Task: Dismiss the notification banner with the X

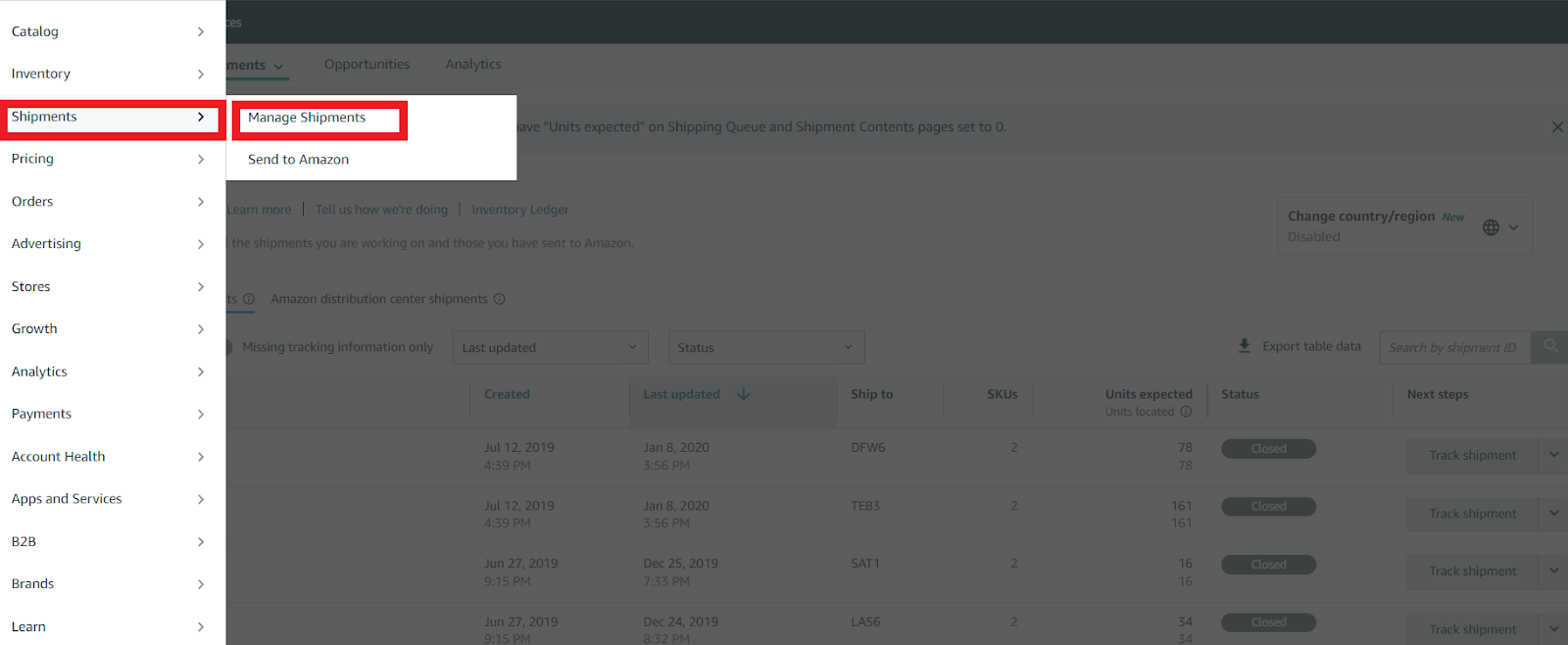Action: (1557, 126)
